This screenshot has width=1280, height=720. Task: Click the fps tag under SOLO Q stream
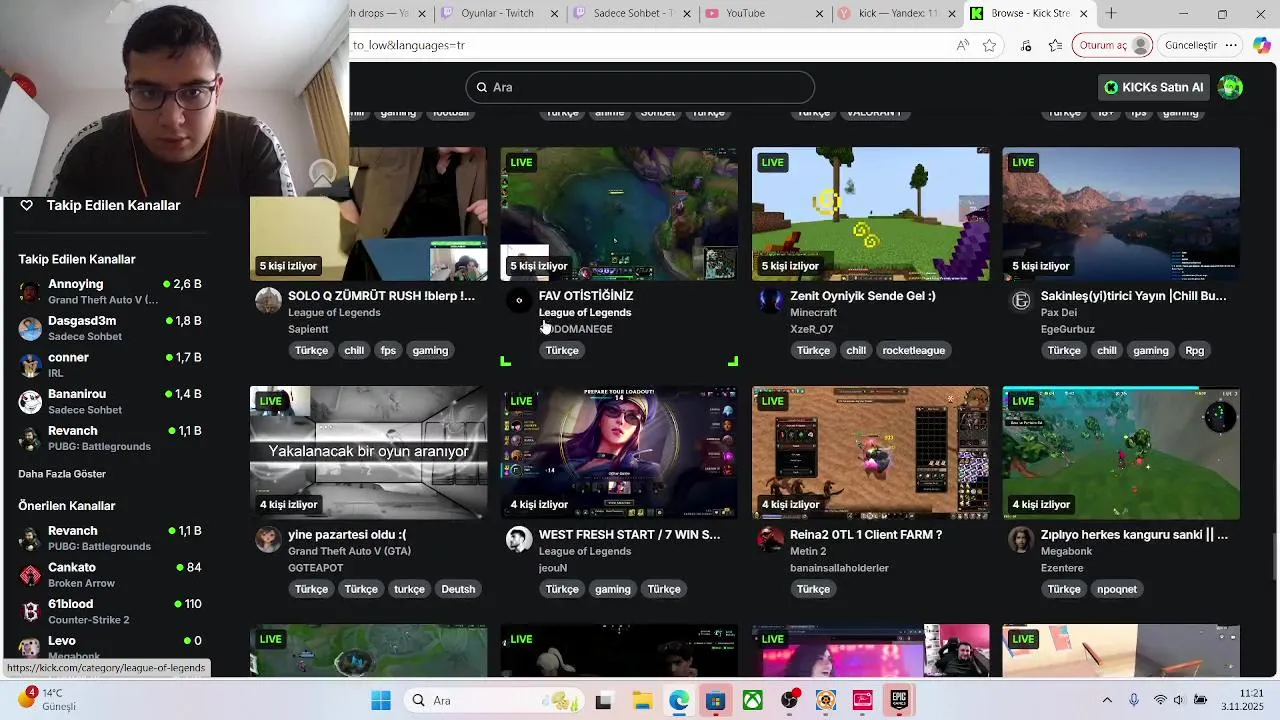pos(388,350)
